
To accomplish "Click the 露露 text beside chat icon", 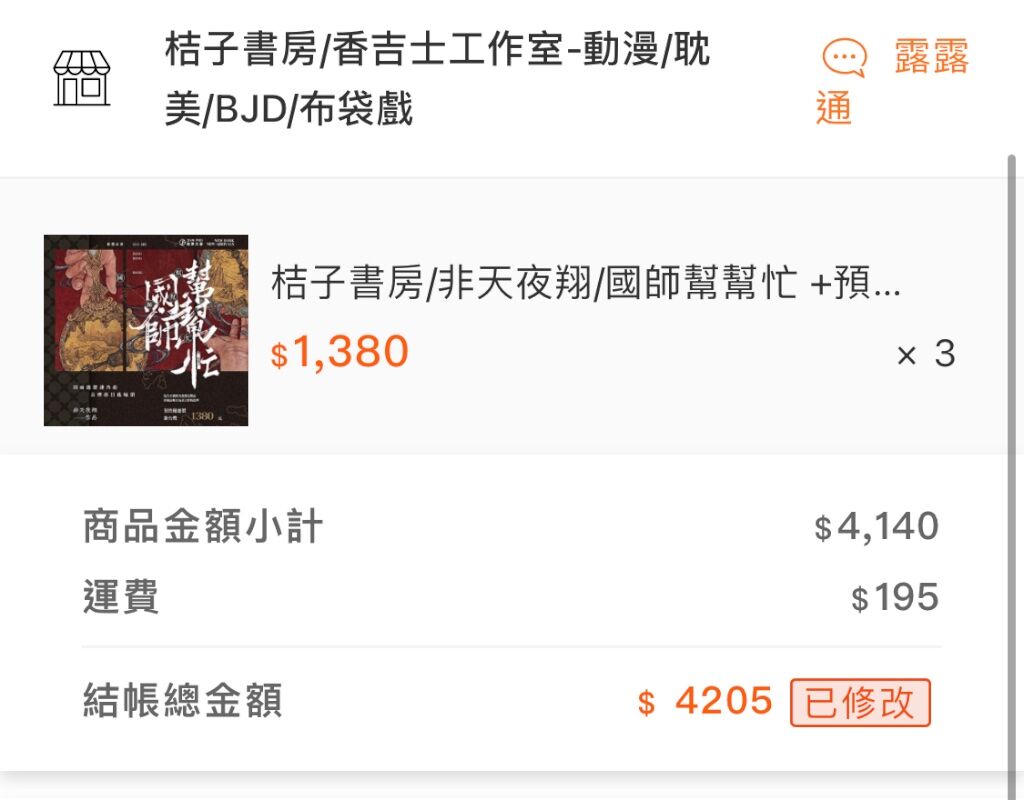I will (931, 56).
